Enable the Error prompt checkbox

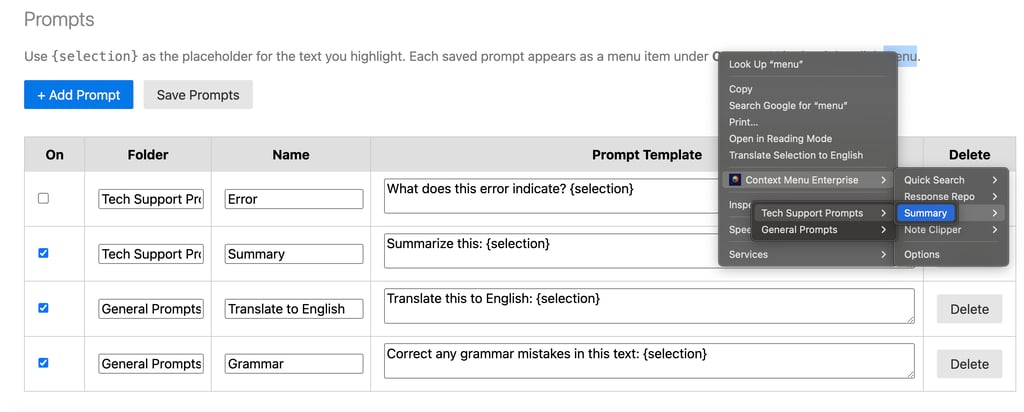43,198
